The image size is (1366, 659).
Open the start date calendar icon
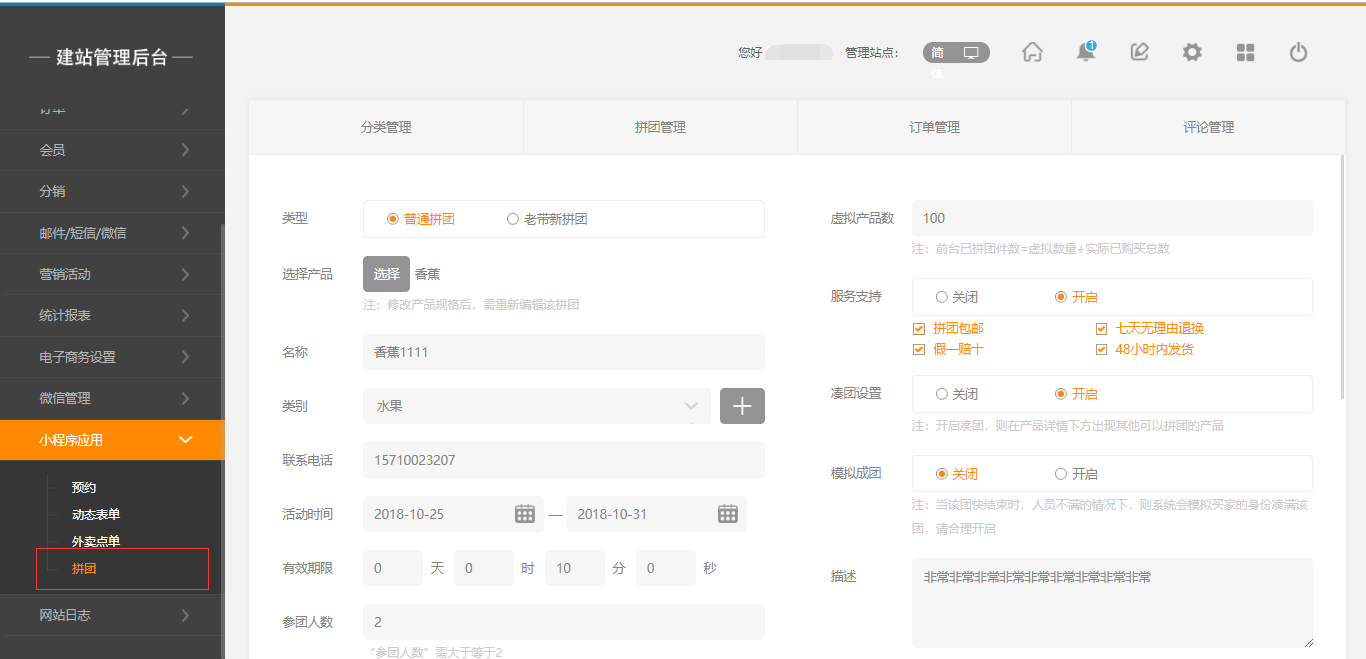[525, 514]
